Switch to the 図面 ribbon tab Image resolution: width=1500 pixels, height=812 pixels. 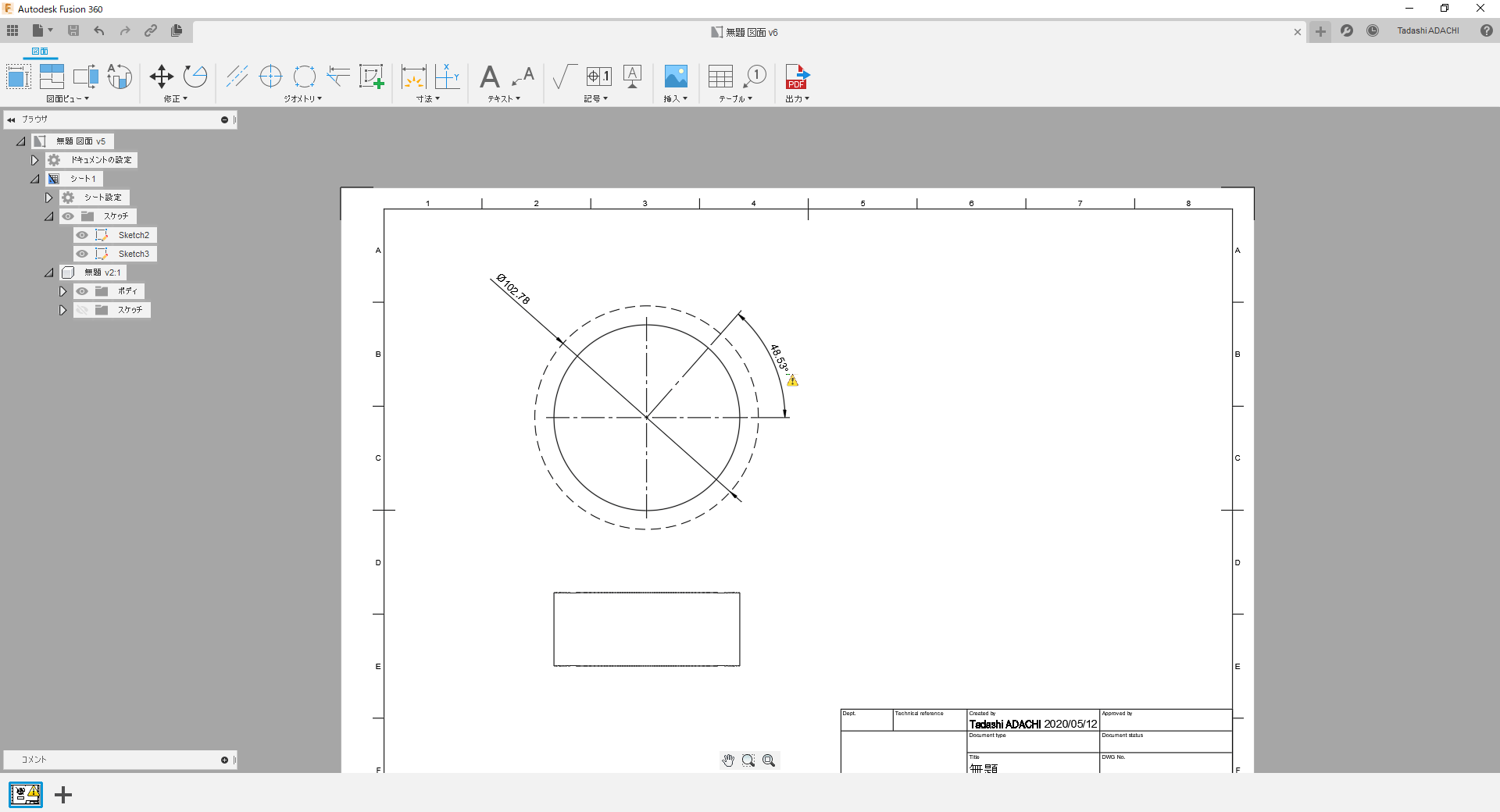40,52
